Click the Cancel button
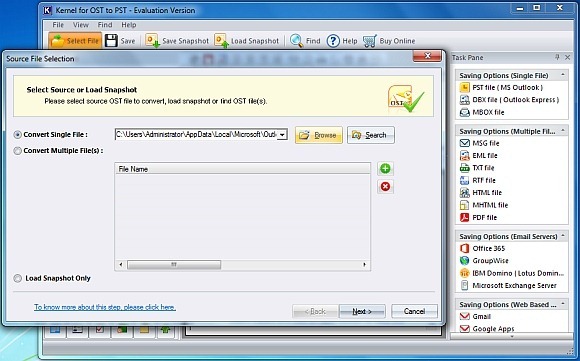 (x=414, y=311)
